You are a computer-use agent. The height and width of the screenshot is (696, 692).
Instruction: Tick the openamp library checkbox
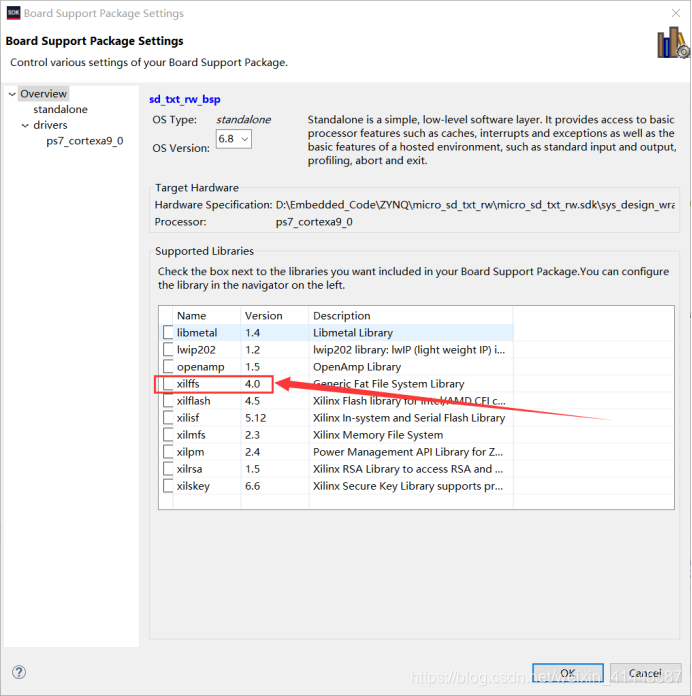pyautogui.click(x=168, y=367)
